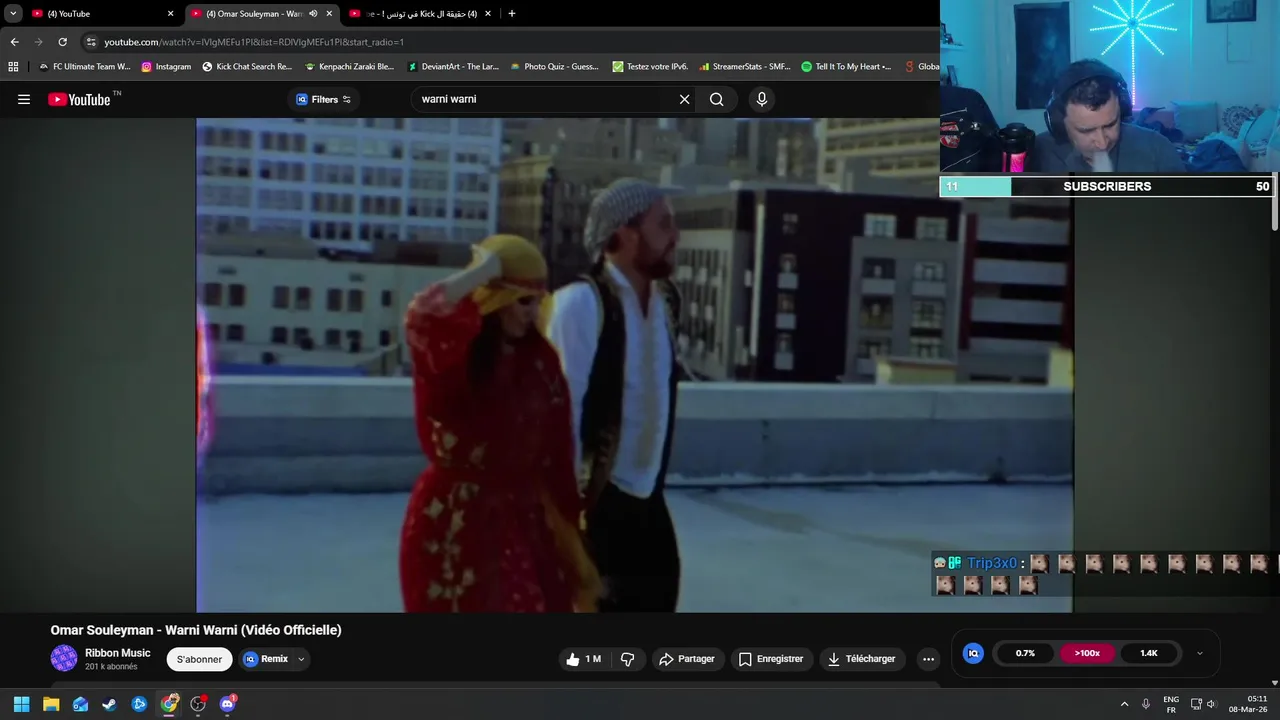The width and height of the screenshot is (1280, 720).
Task: Open the Filters toggle button
Action: coord(323,99)
